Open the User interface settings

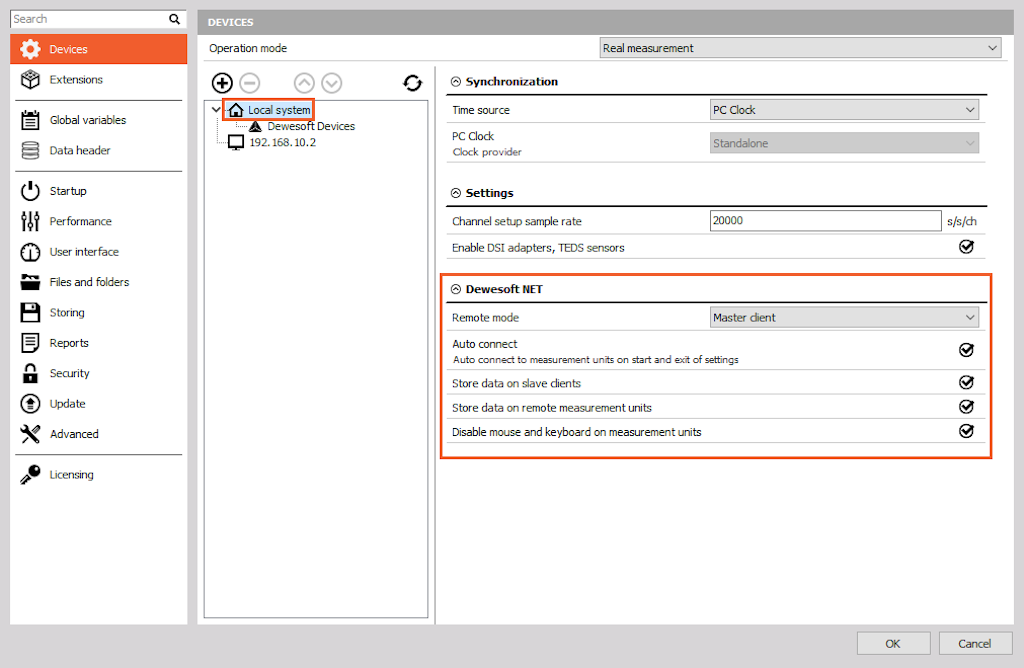(x=99, y=251)
